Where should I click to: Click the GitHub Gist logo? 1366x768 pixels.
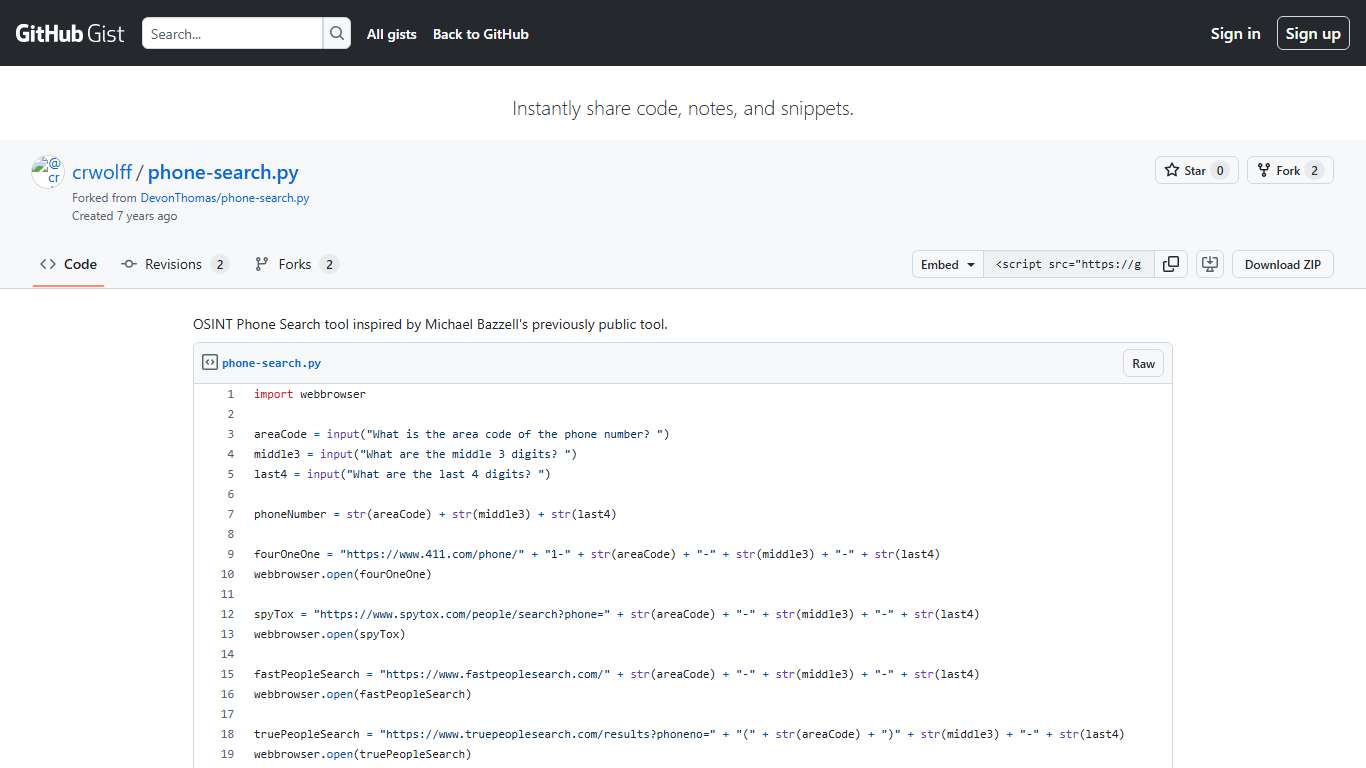69,33
